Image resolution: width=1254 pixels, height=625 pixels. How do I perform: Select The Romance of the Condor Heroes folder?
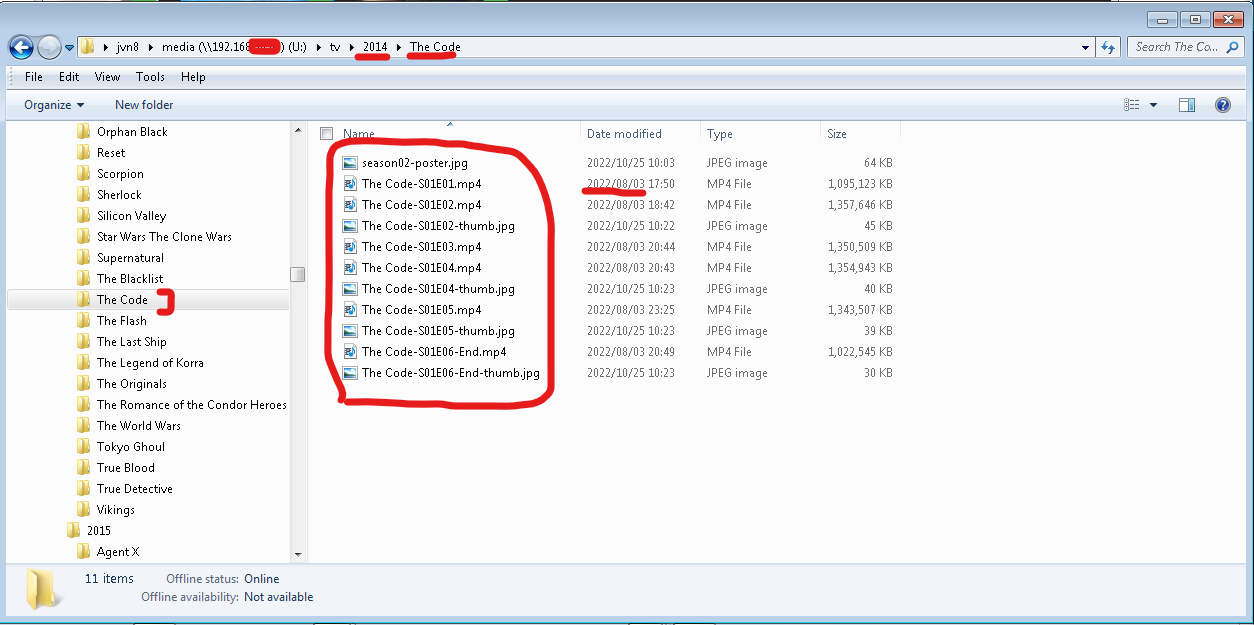point(191,405)
